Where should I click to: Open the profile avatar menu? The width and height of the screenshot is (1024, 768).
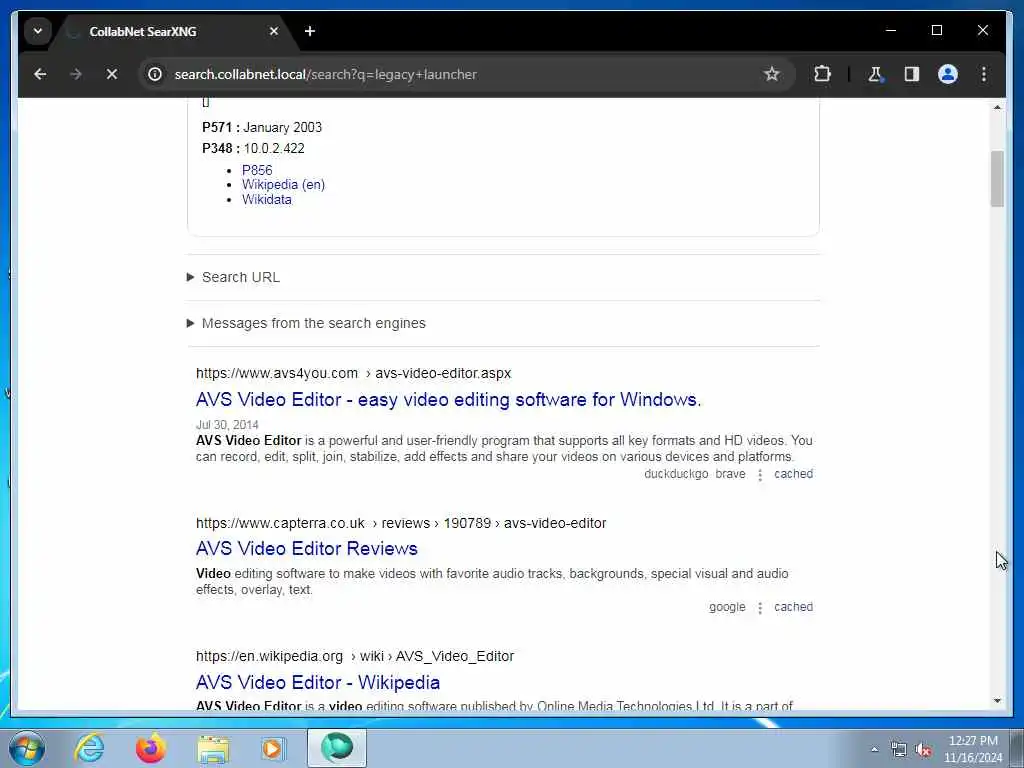(x=948, y=74)
